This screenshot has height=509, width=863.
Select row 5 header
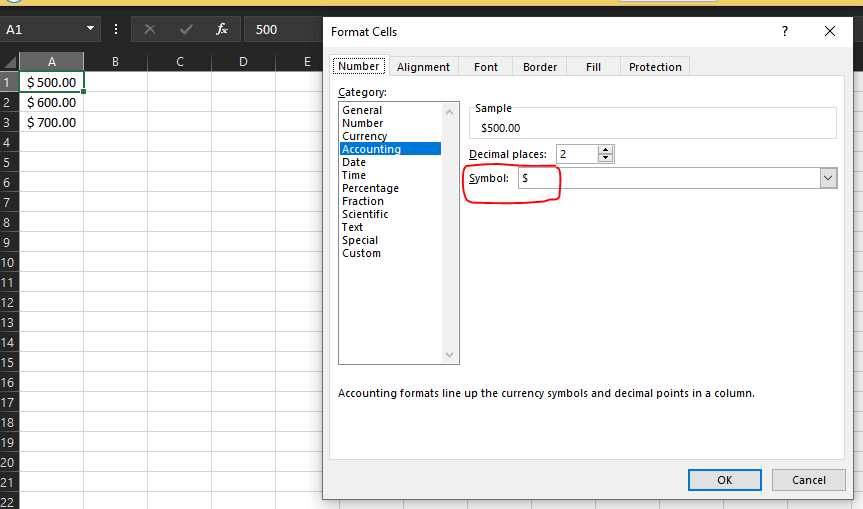[x=9, y=162]
